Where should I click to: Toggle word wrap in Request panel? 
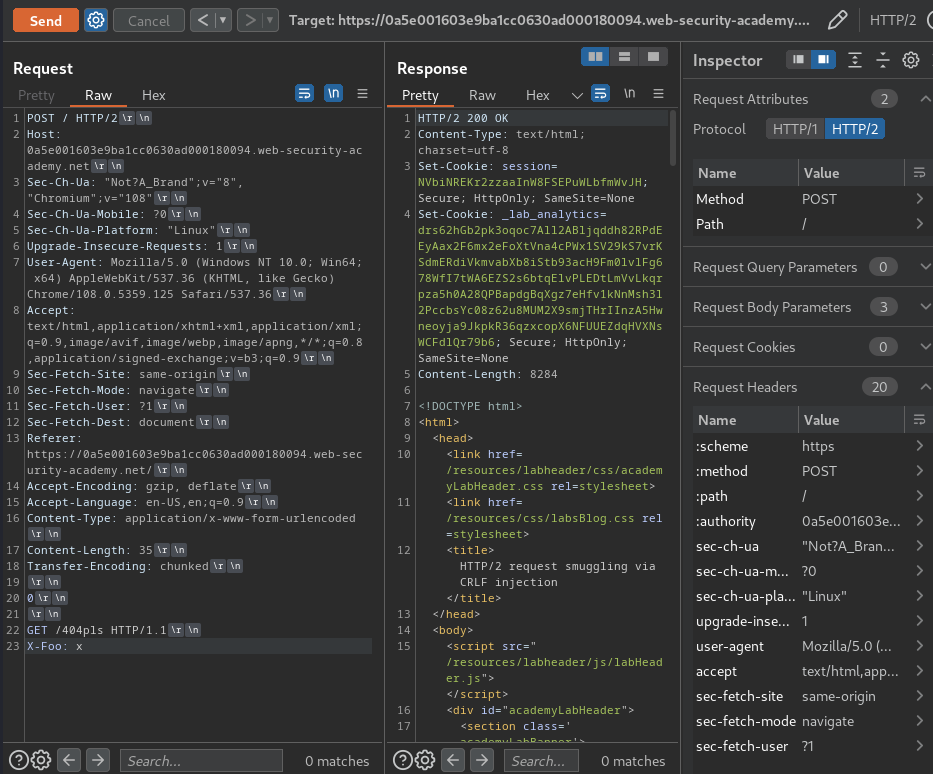[x=304, y=93]
